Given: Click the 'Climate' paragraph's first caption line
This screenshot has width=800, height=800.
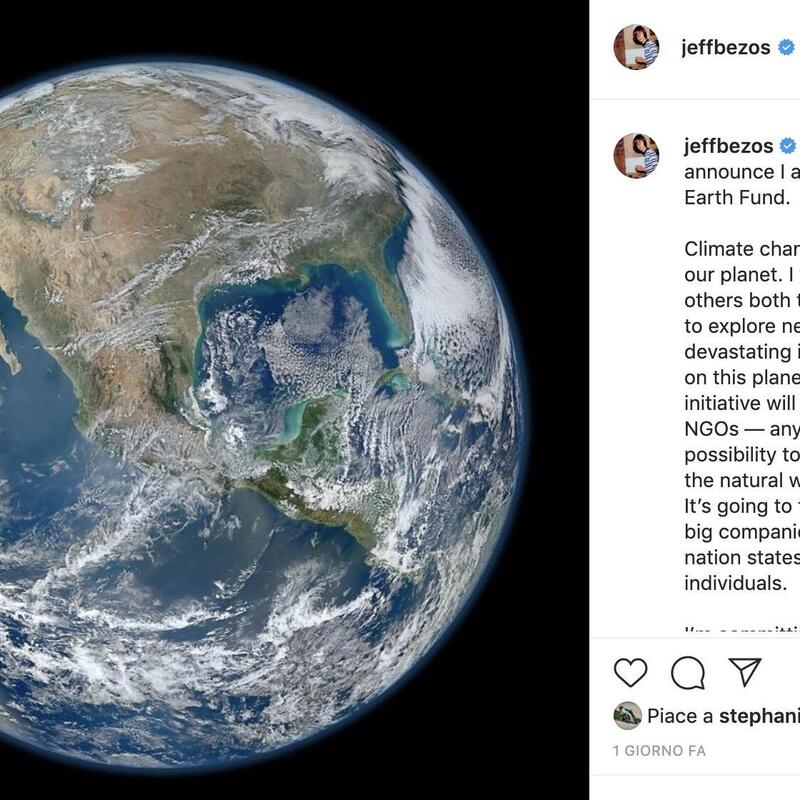Looking at the screenshot, I should 741,250.
